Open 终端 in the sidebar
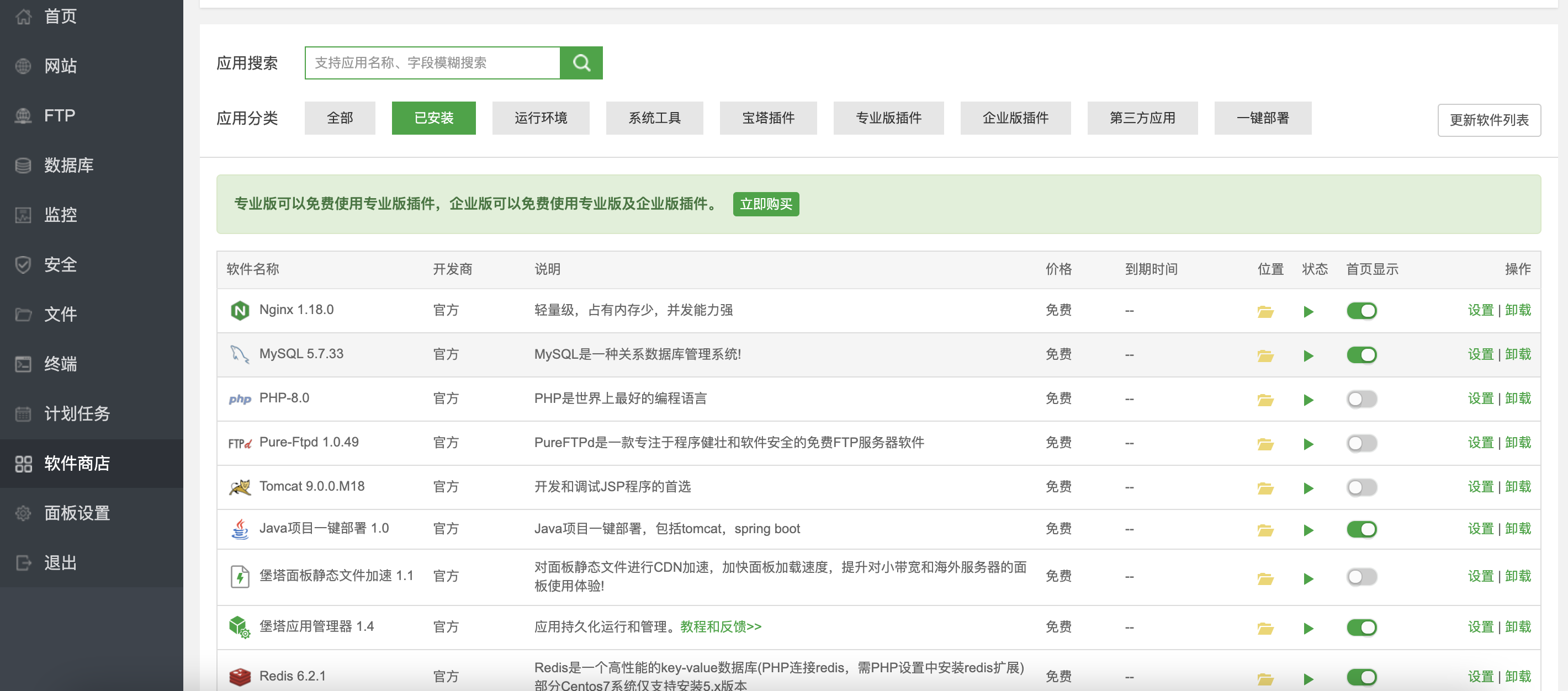The width and height of the screenshot is (1568, 691). pos(91,364)
